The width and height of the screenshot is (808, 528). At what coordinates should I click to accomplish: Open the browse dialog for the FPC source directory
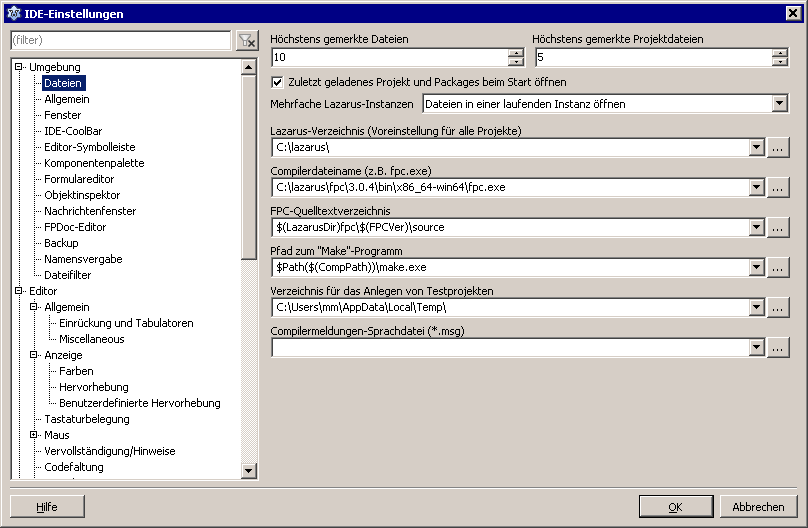779,227
